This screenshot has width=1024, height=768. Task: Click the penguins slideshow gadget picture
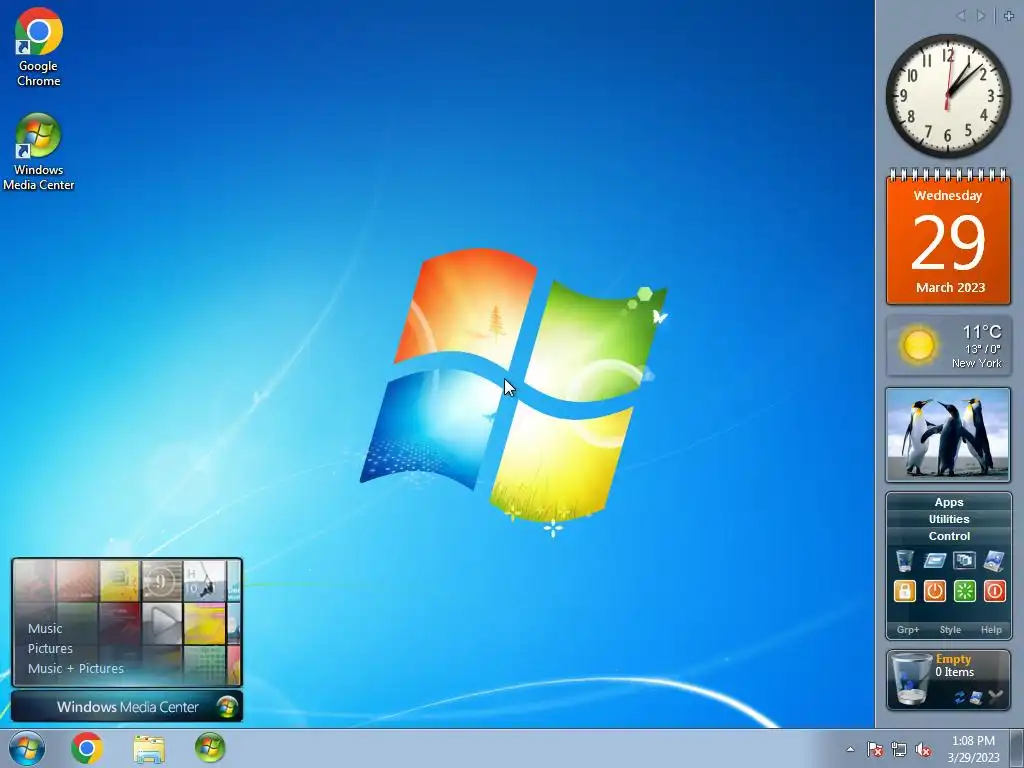click(x=948, y=435)
